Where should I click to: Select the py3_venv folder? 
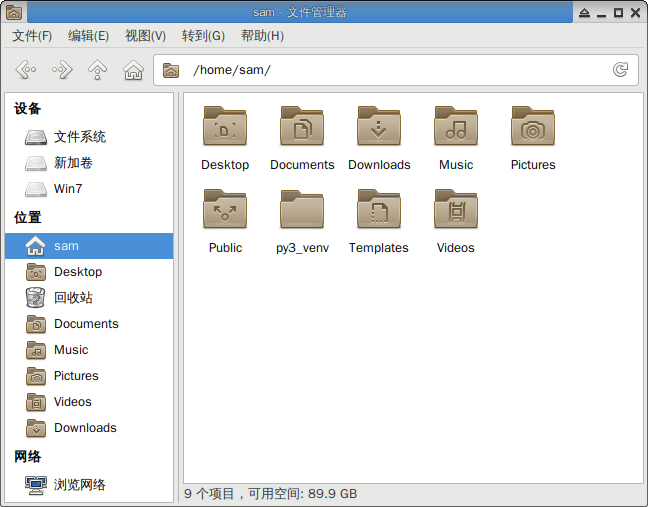[x=302, y=210]
